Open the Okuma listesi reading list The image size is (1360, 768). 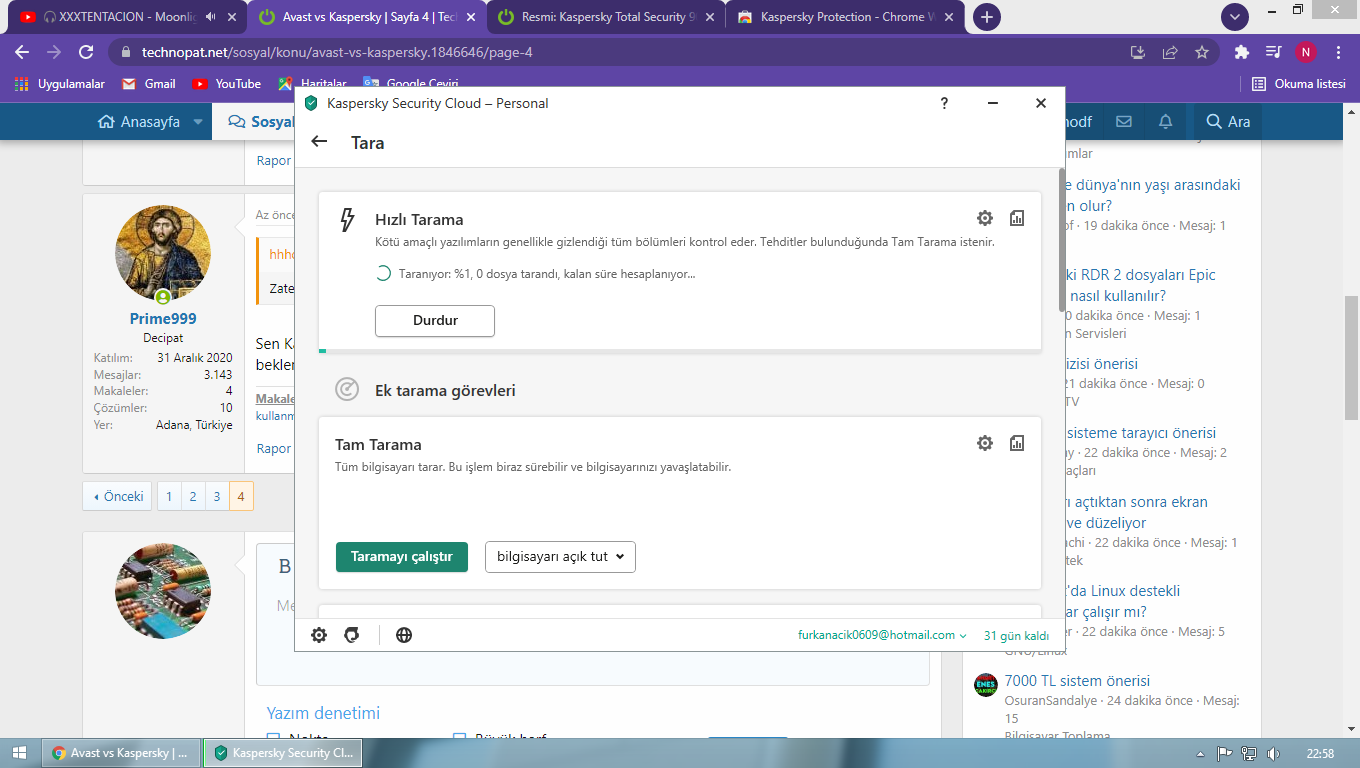pos(1299,84)
